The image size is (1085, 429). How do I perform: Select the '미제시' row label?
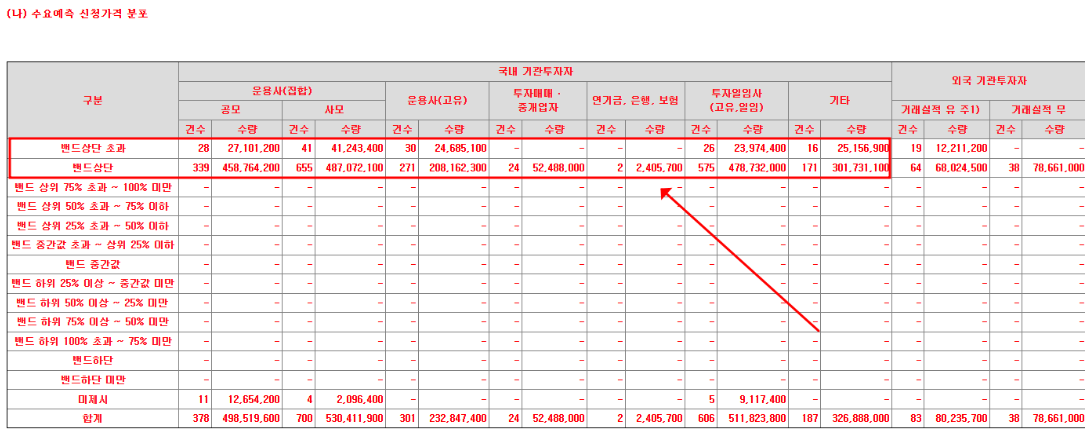[93, 399]
